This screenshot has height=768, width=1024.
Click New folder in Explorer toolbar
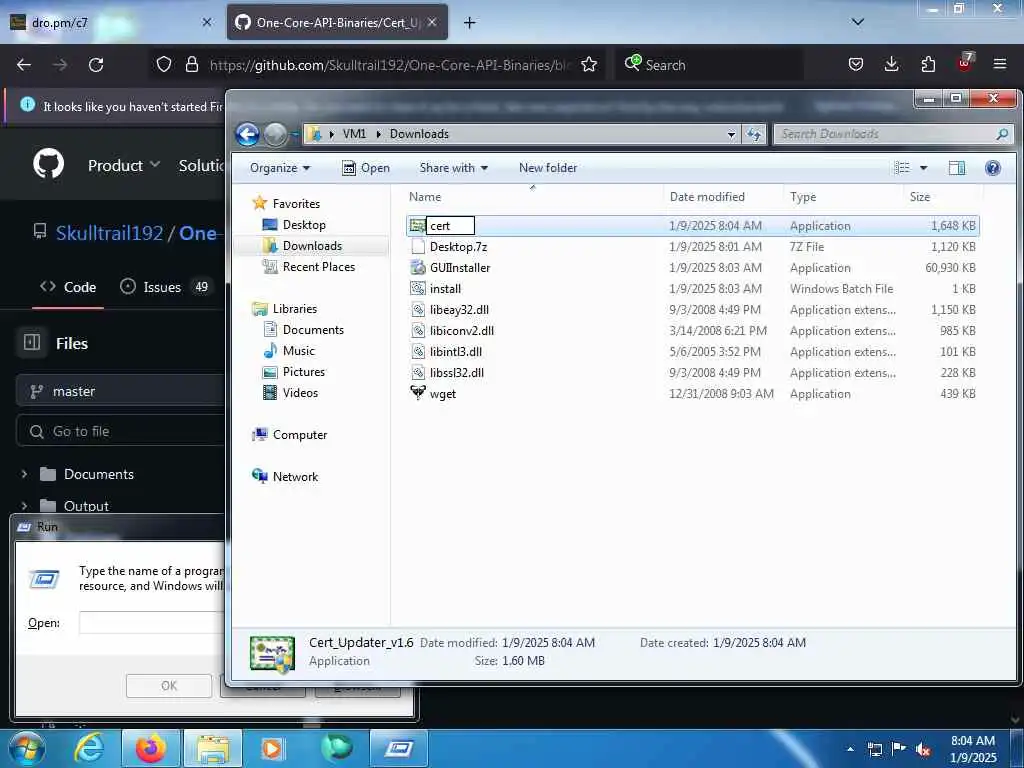pos(548,168)
